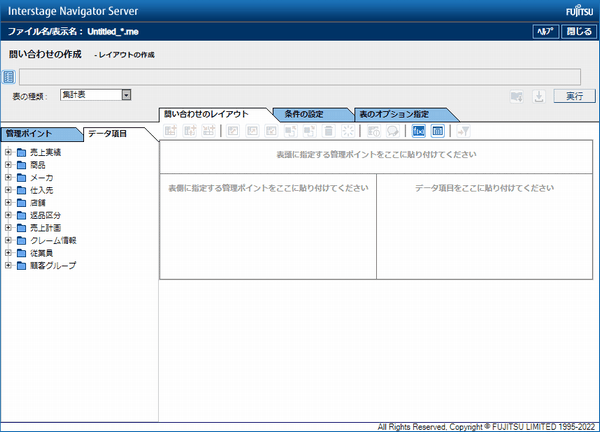Click the radiating burst clear-all icon

tap(348, 131)
